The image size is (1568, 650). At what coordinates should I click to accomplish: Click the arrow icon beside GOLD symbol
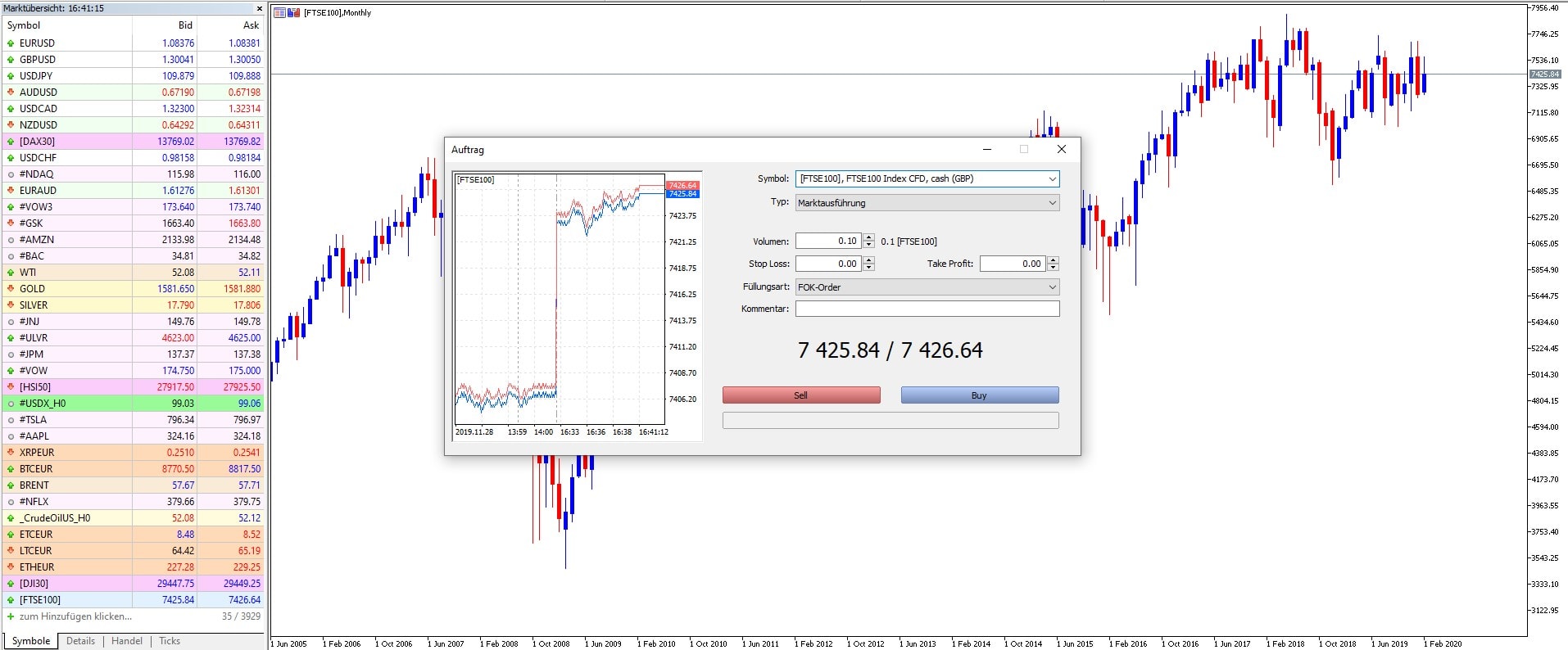[11, 289]
